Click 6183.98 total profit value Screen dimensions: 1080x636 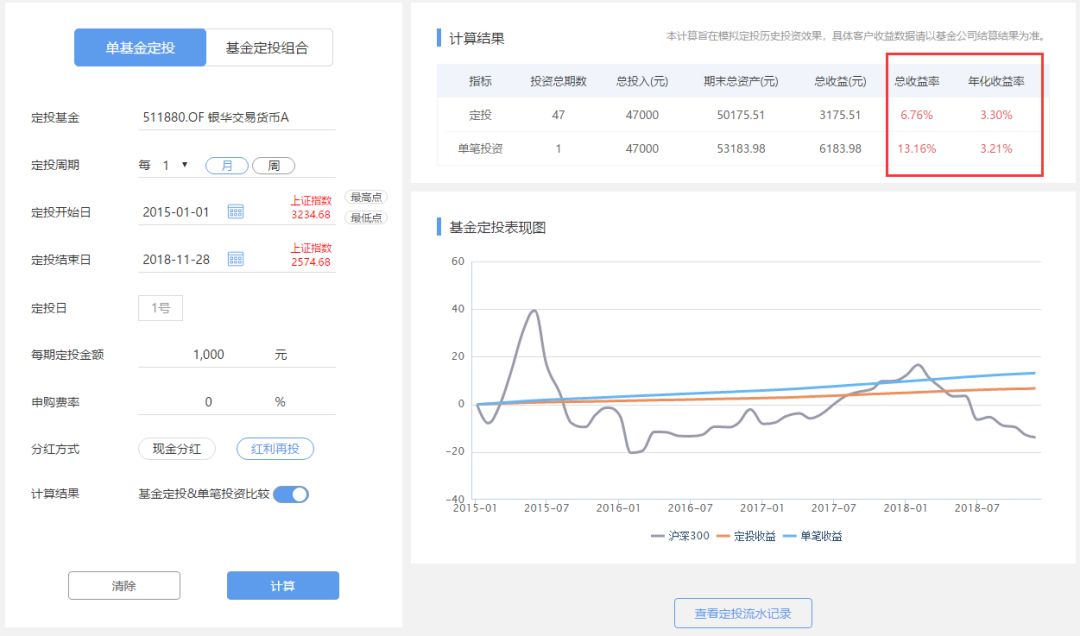coord(840,149)
